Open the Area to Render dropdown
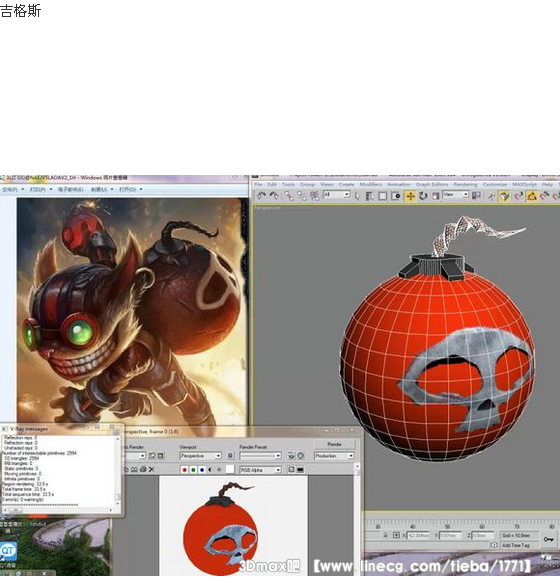Viewport: 560px width, 583px height. click(x=135, y=456)
